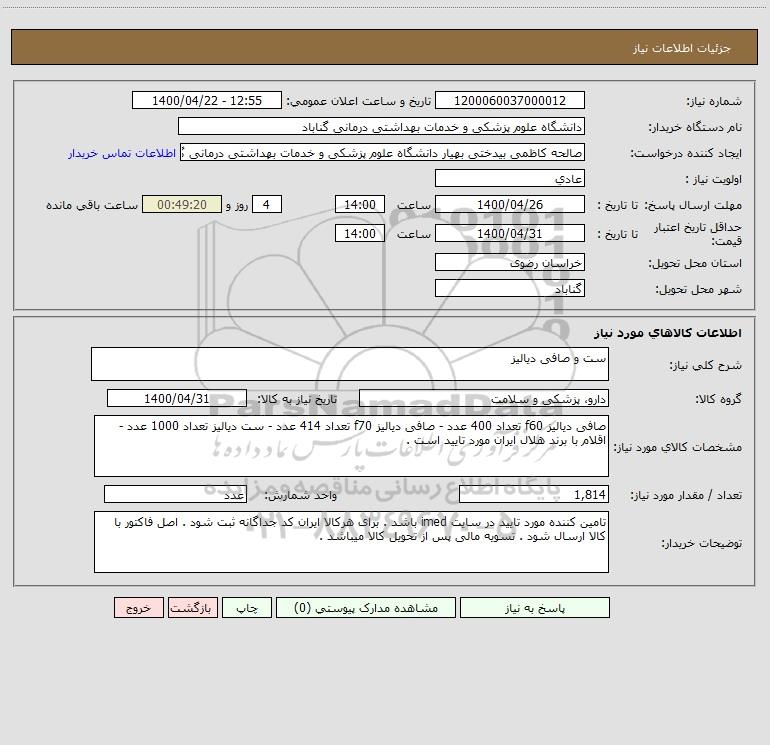Click the delivery city field گناباد
This screenshot has height=745, width=770.
[x=510, y=288]
